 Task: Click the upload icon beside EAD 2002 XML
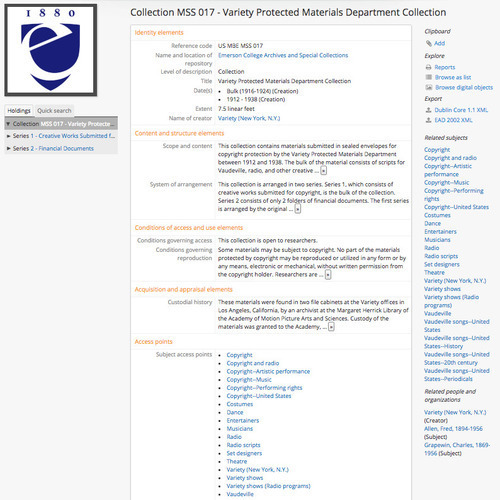(x=429, y=120)
